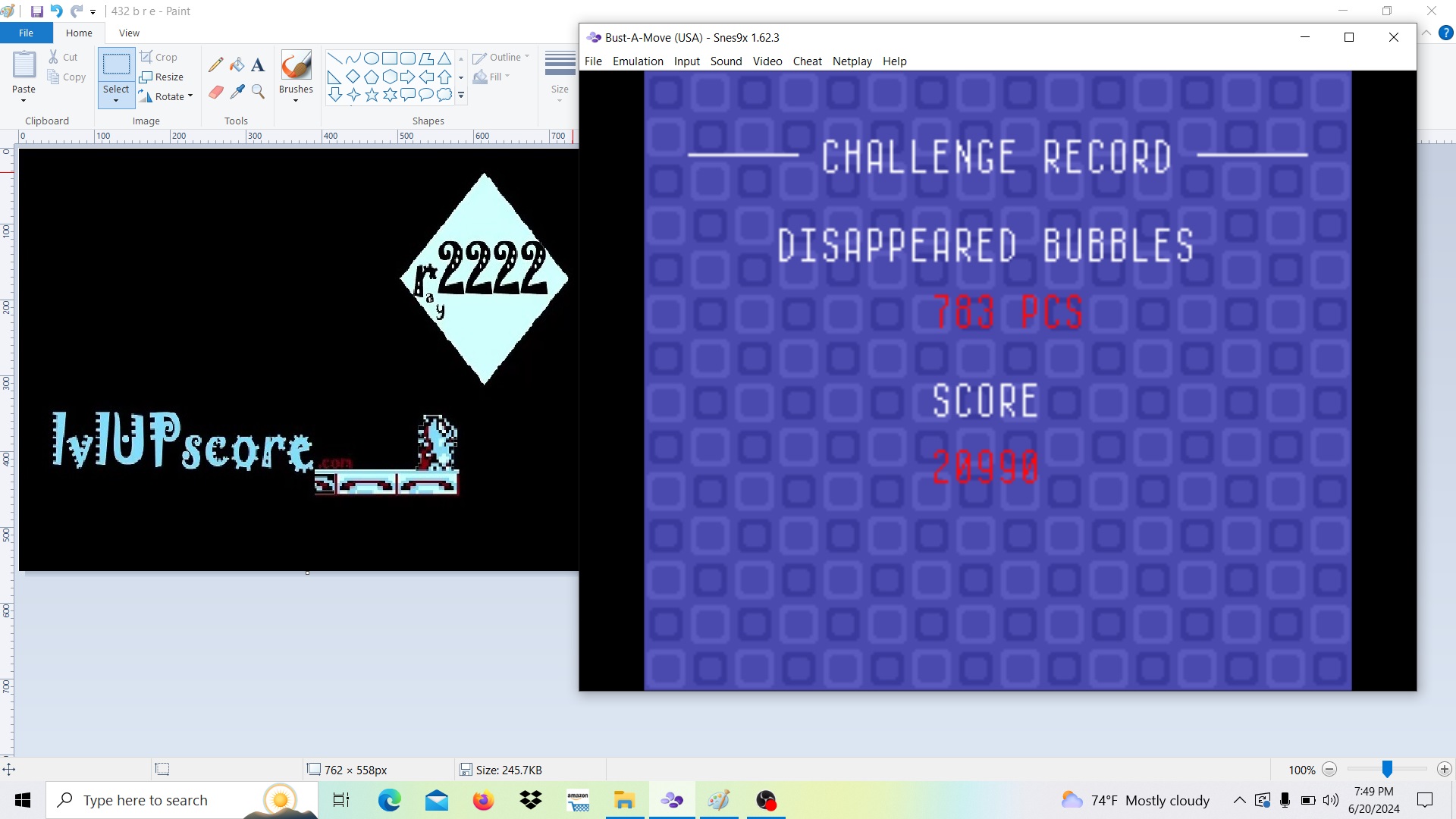Select the Magnifier tool
This screenshot has width=1456, height=819.
pyautogui.click(x=258, y=92)
